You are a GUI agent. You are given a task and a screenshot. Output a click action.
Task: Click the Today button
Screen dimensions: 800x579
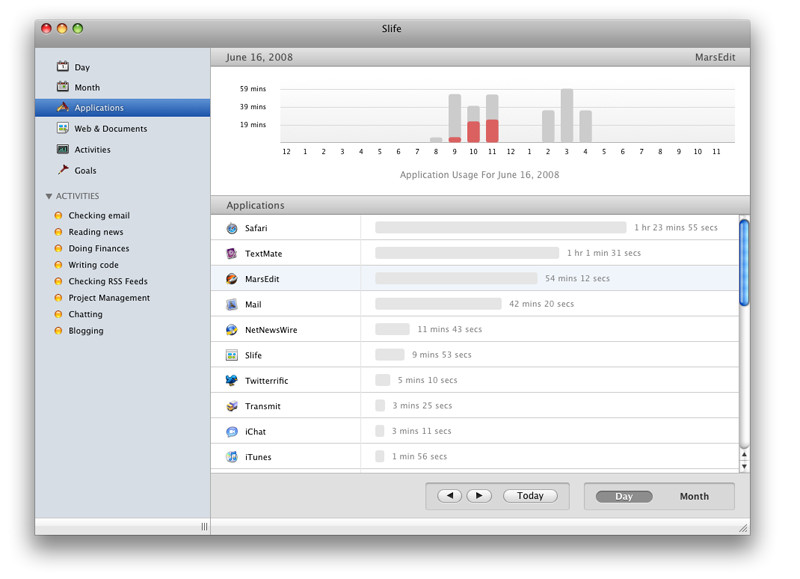click(x=530, y=496)
